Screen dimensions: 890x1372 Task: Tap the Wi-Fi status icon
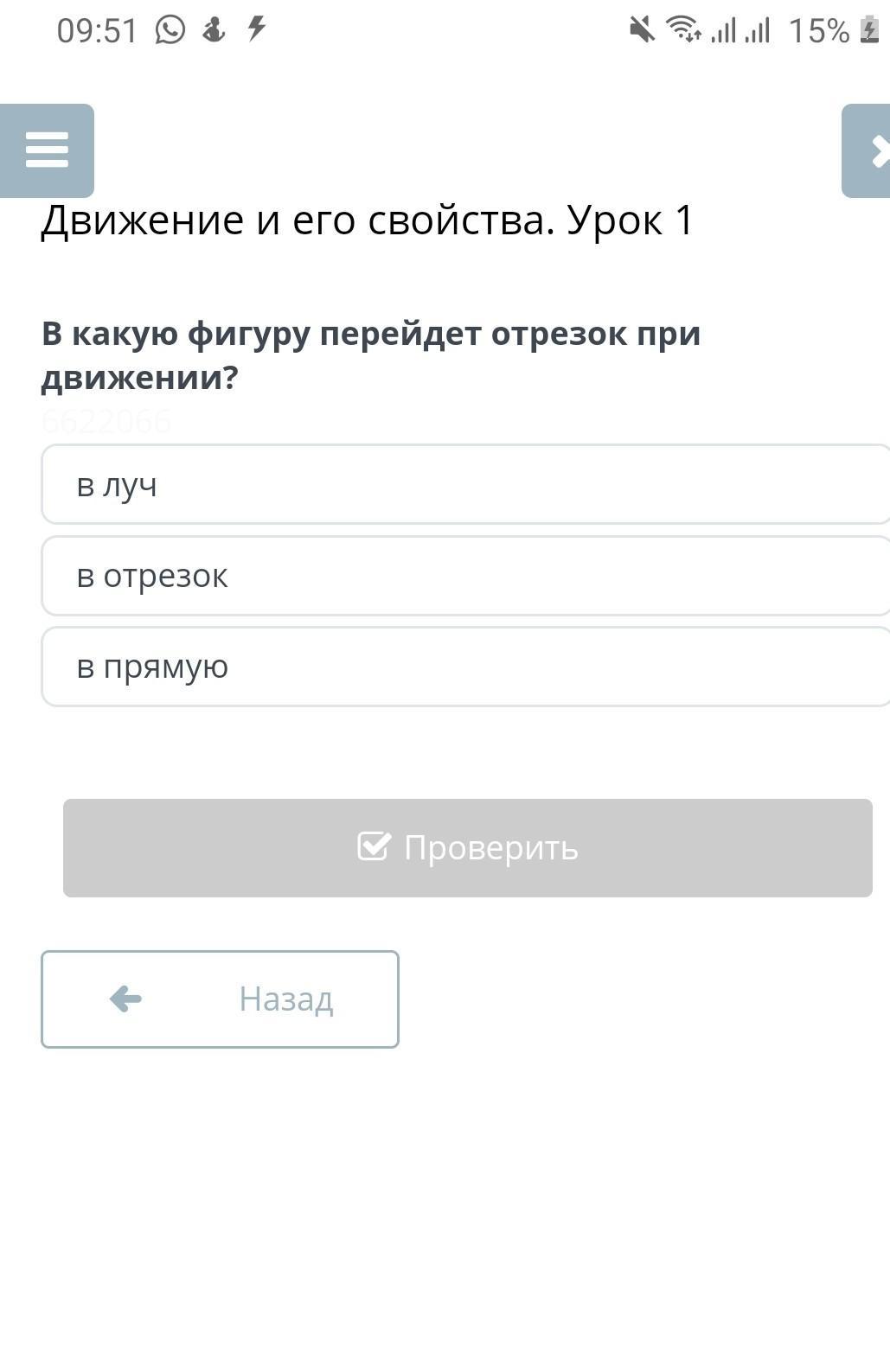(x=683, y=30)
